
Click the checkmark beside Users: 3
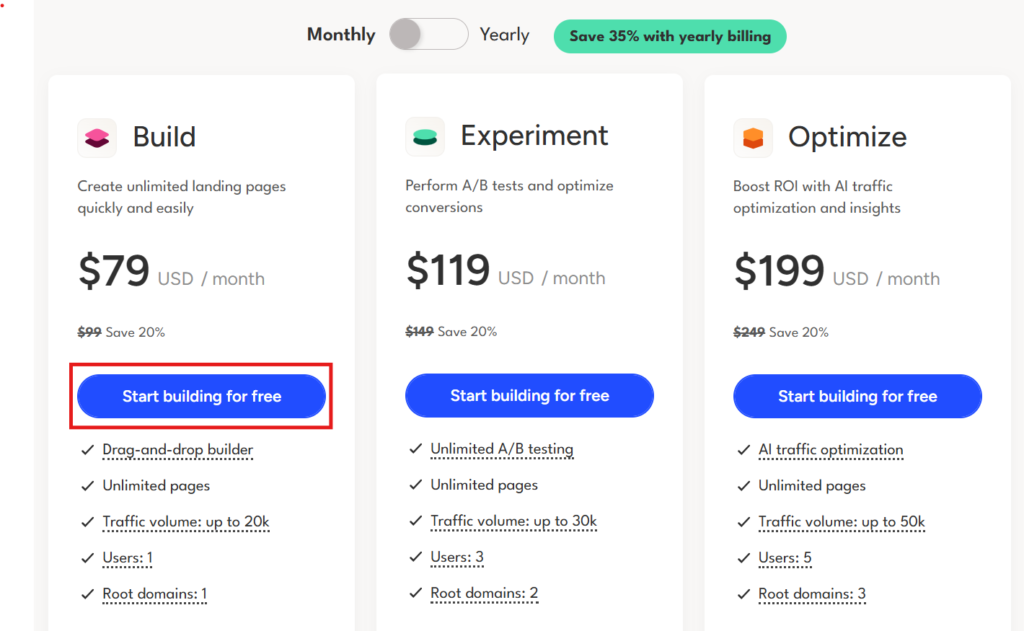click(415, 558)
